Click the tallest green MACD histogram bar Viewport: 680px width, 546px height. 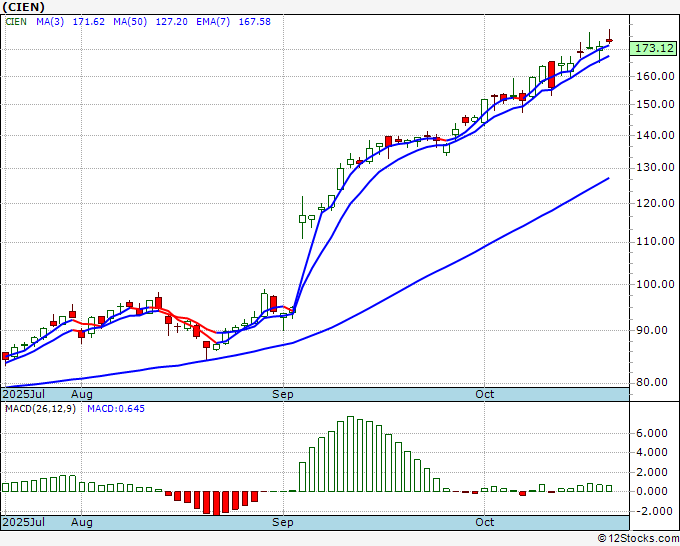click(x=350, y=454)
